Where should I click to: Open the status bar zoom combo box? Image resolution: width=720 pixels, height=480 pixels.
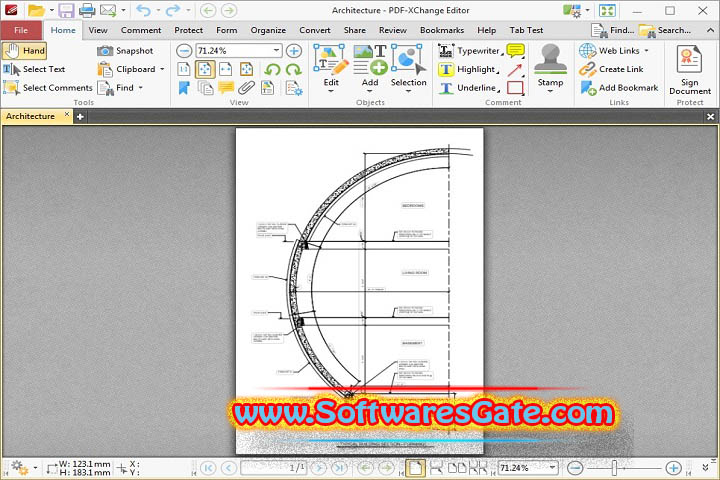click(x=528, y=468)
